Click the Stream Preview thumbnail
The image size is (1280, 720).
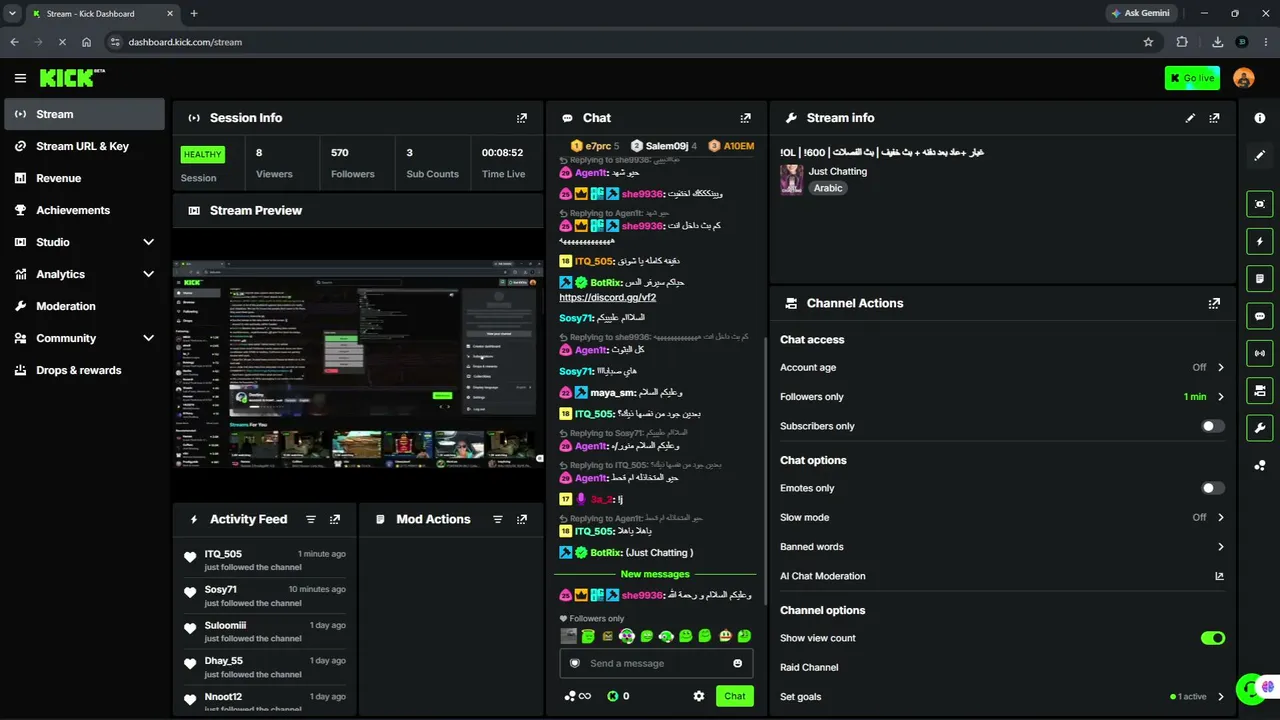358,364
